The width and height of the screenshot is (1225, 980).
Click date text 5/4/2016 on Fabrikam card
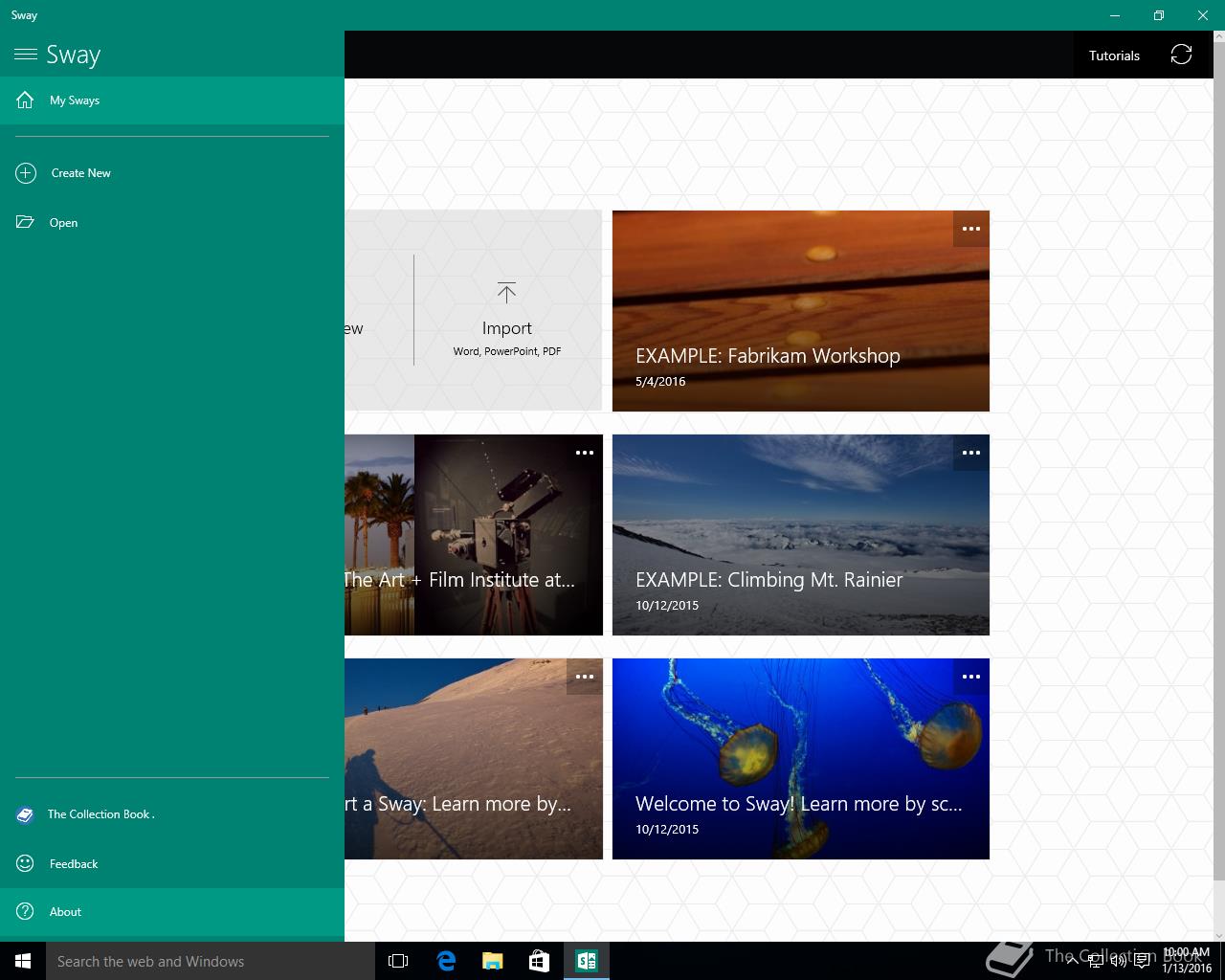pos(660,381)
